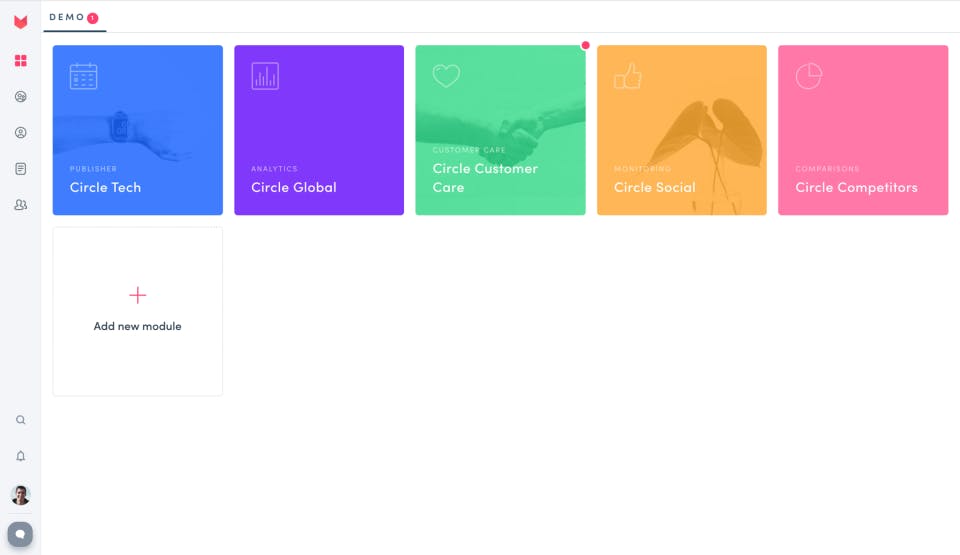960x555 pixels.
Task: Click the CUSTOMER CARE label text
Action: (x=469, y=150)
